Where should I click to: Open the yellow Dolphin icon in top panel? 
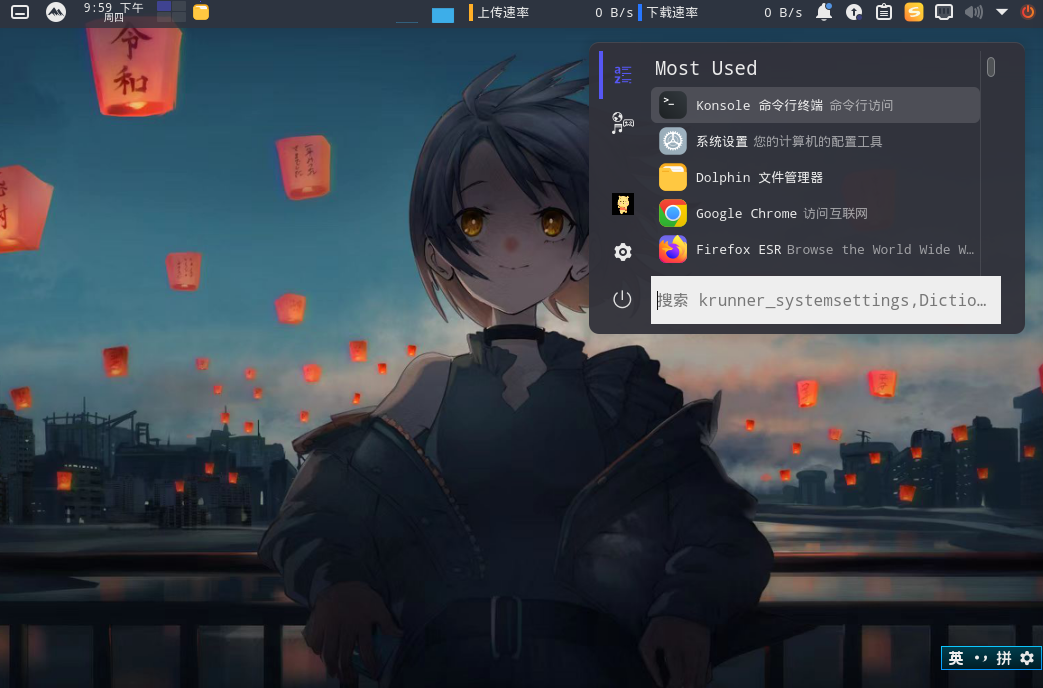tap(201, 12)
